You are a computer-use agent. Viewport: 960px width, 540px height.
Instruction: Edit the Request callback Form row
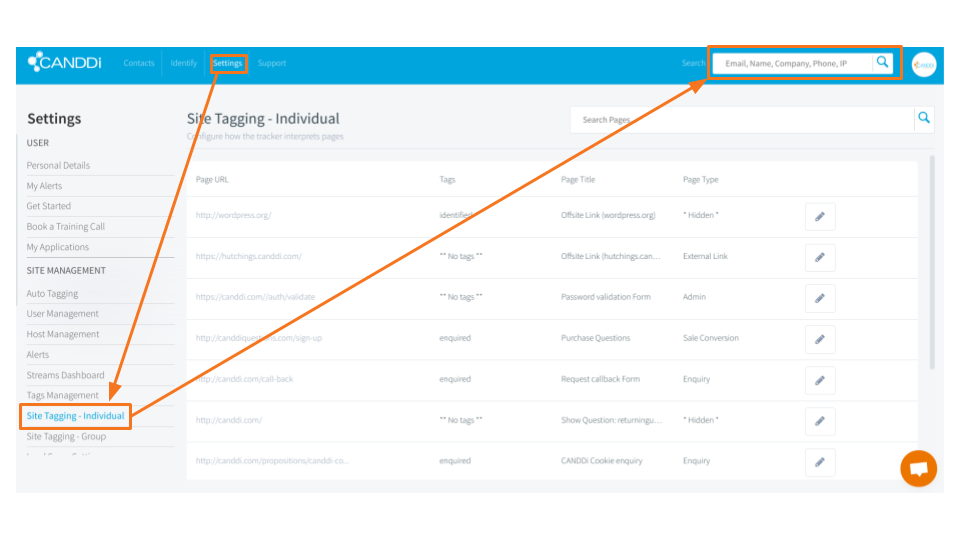click(820, 380)
